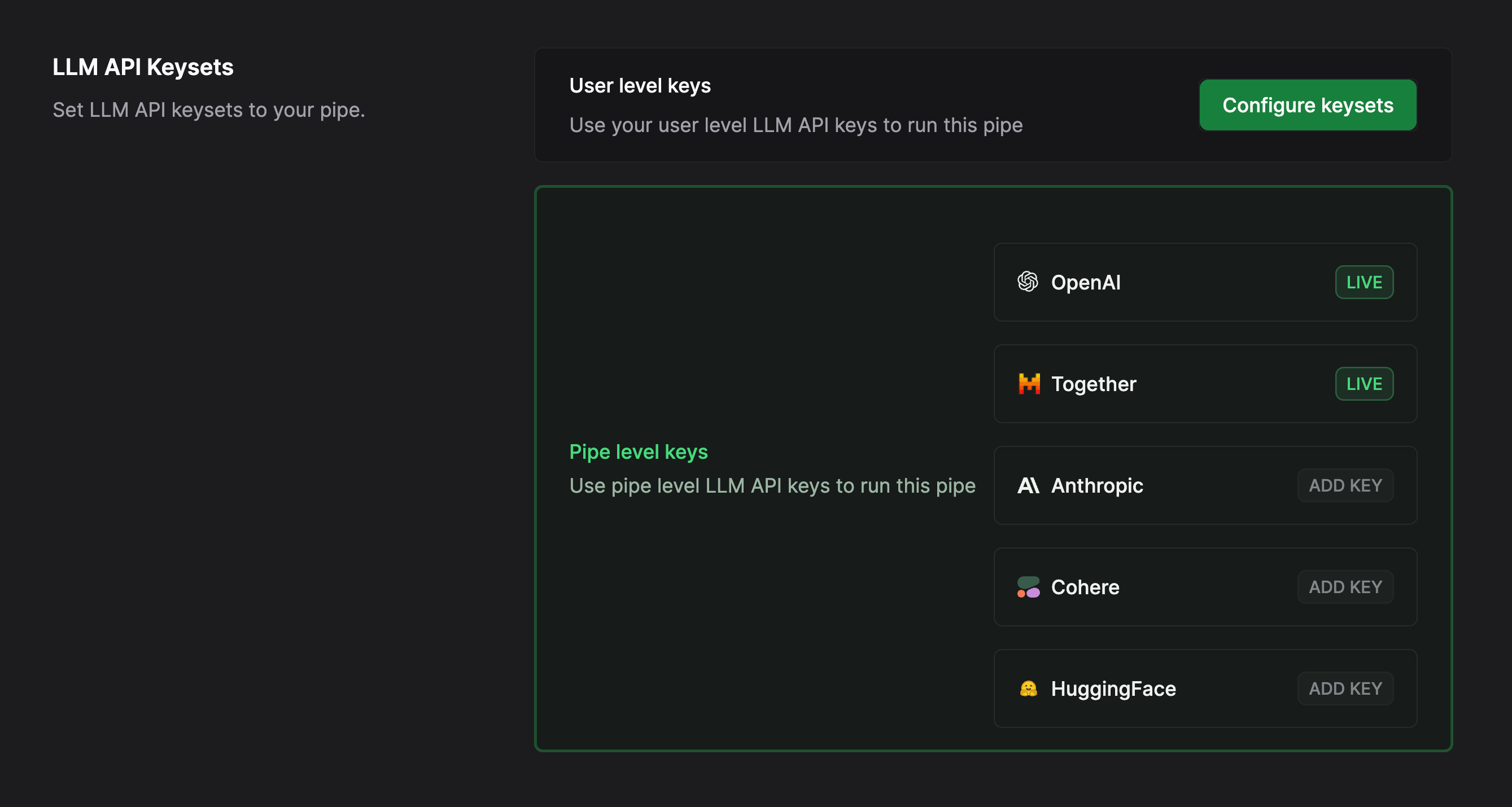Select the Pipe level keys heading
The image size is (1512, 807).
[639, 451]
